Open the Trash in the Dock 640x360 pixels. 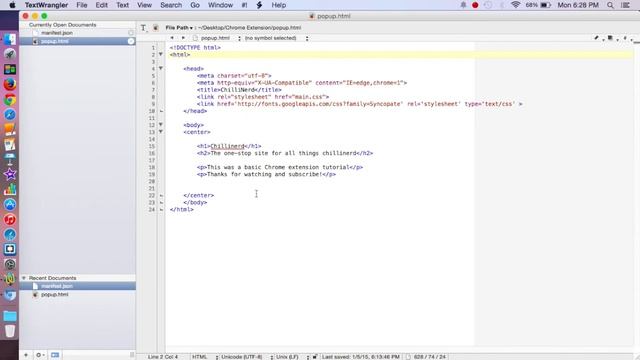click(10, 331)
